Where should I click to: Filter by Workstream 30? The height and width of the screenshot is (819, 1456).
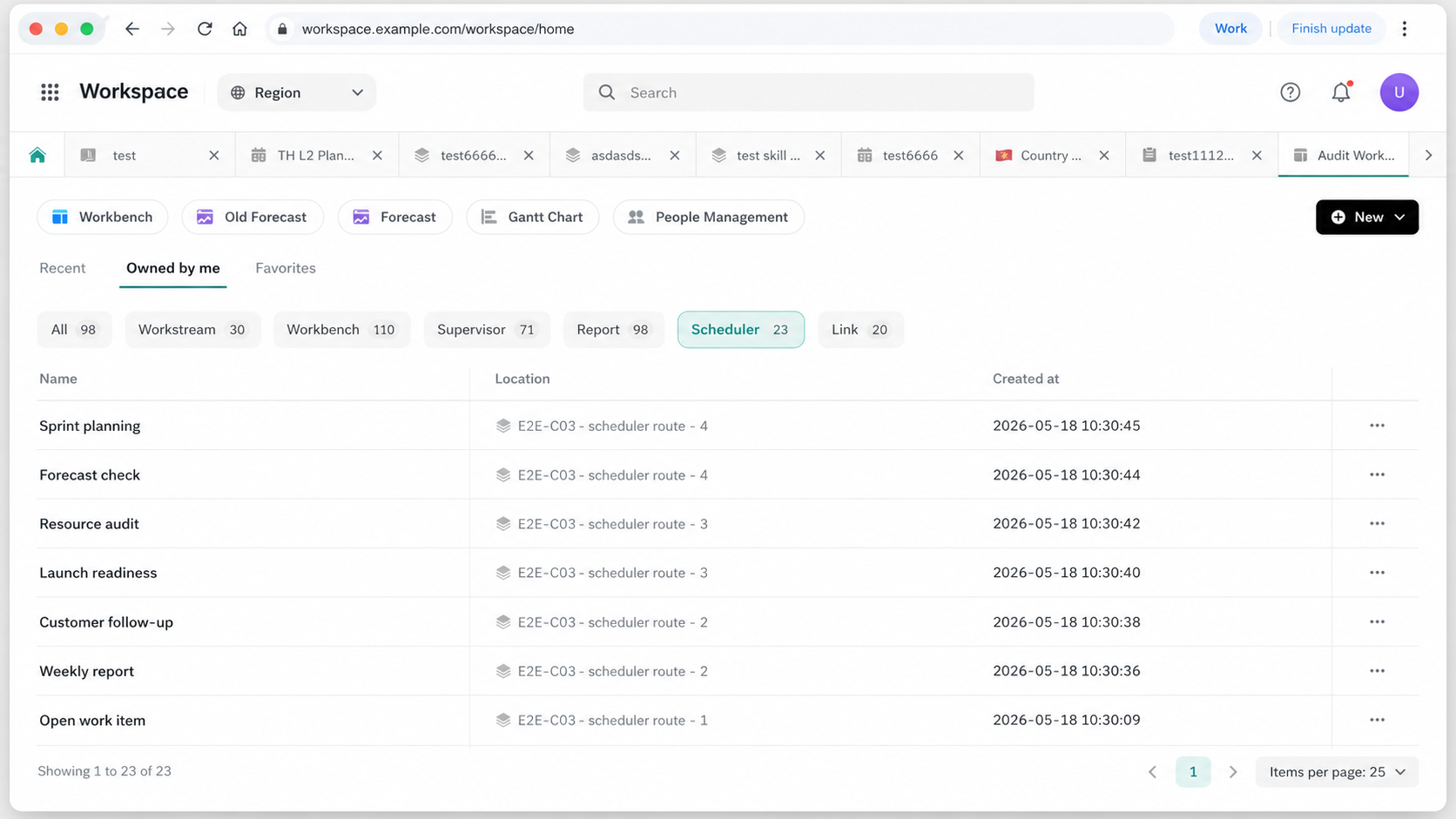tap(192, 330)
